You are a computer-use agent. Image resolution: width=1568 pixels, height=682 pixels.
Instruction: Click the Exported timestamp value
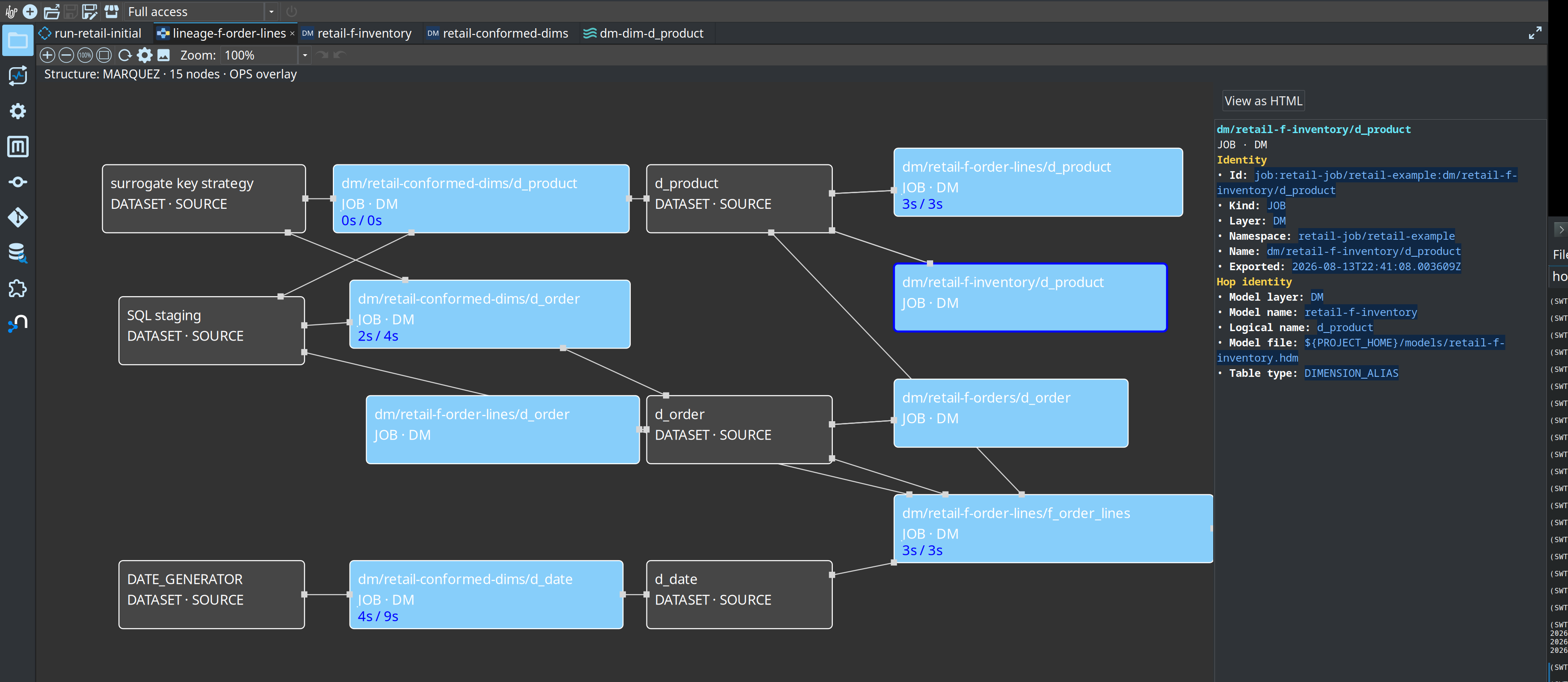[x=1376, y=267]
